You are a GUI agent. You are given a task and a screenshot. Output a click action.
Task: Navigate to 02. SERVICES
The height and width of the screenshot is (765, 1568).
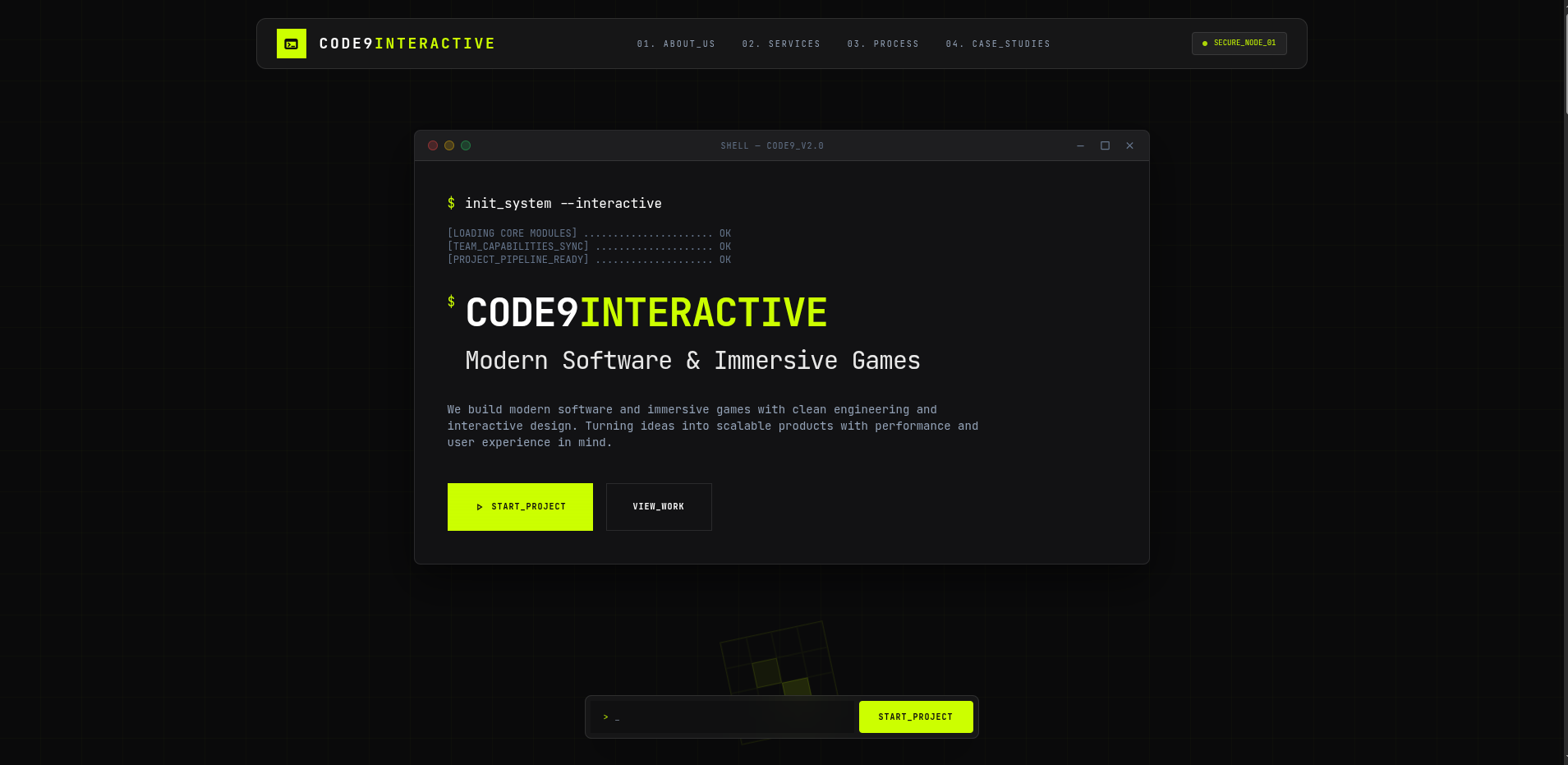coord(782,44)
